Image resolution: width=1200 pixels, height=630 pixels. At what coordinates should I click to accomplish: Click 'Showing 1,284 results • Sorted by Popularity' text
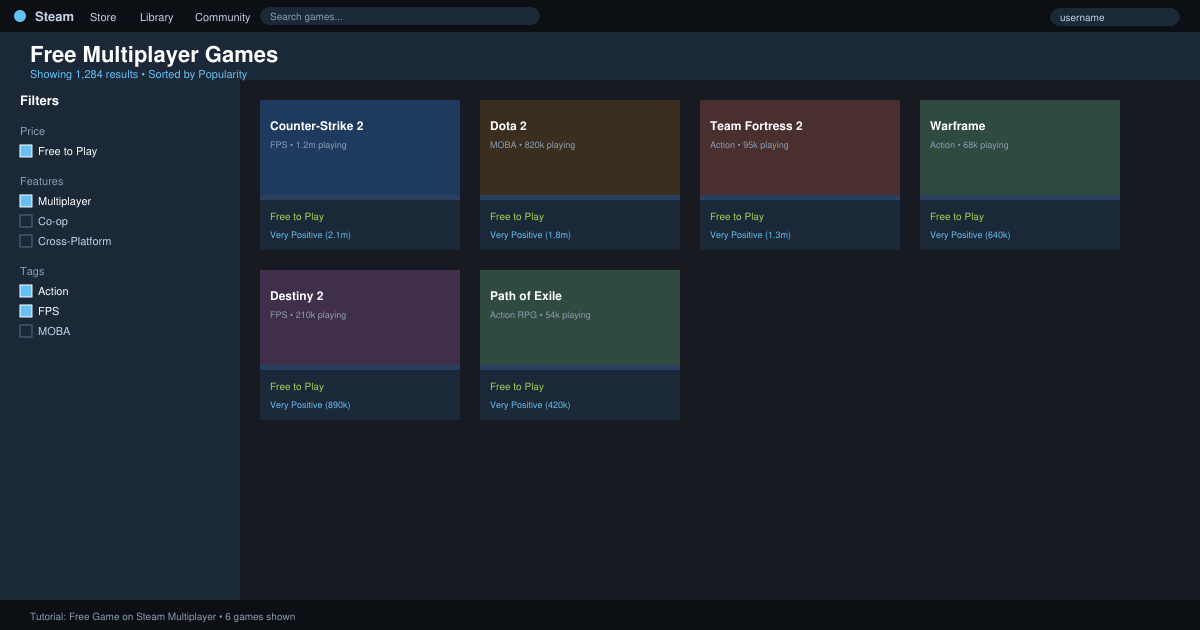click(138, 74)
